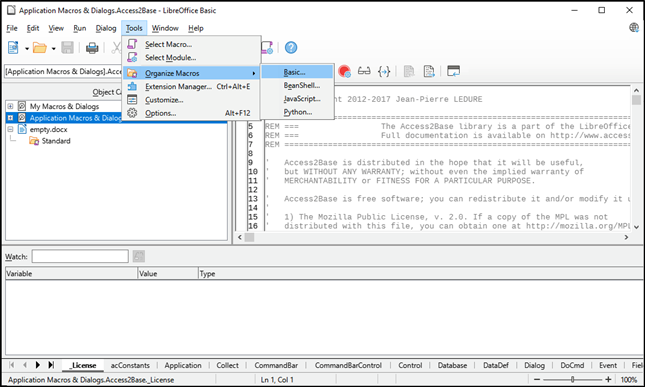Click the Find Parentheses braces icon

[384, 72]
